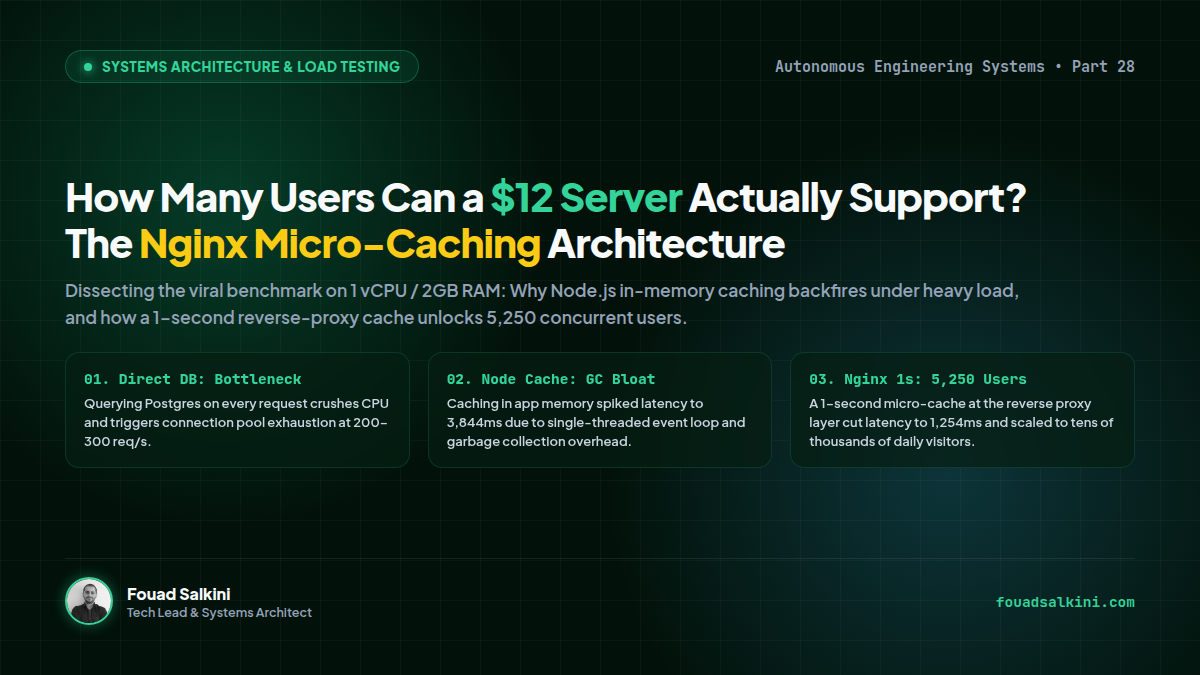Click the yellow 'Nginx Micro-Caching' headline text

pos(340,244)
